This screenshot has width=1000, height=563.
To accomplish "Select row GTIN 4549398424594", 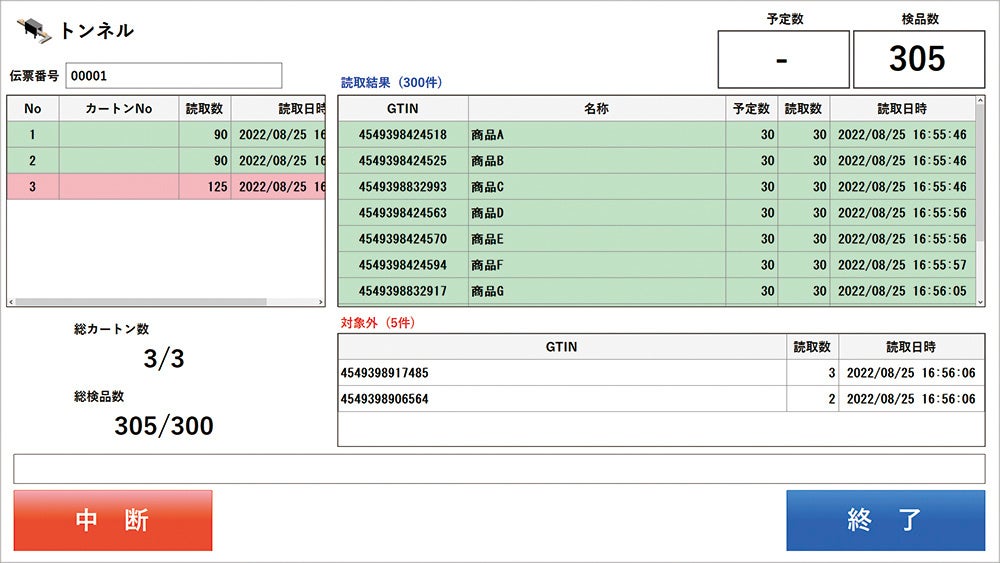I will [657, 265].
